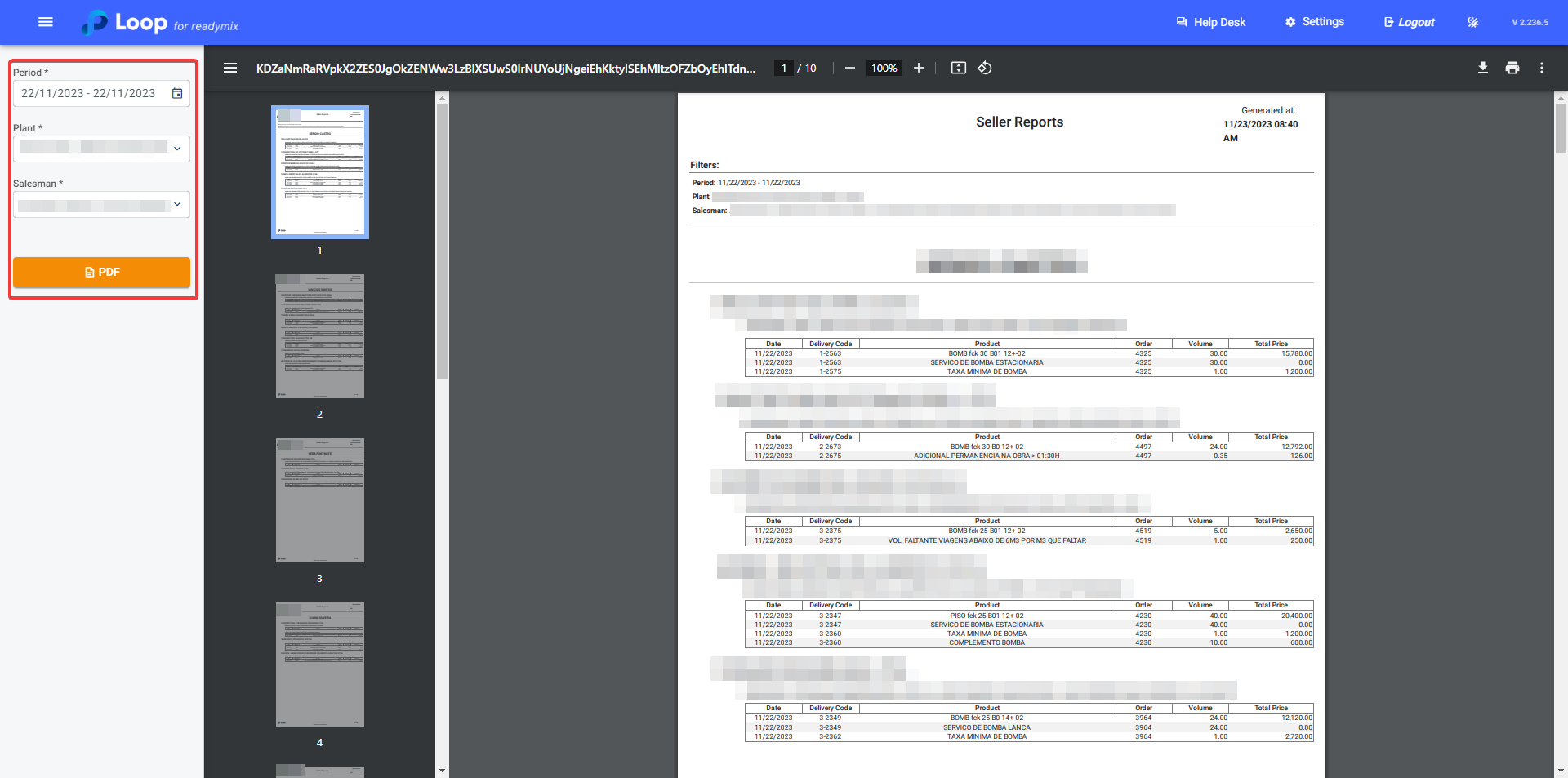Print the Seller Reports document
Image resolution: width=1568 pixels, height=778 pixels.
click(1512, 68)
